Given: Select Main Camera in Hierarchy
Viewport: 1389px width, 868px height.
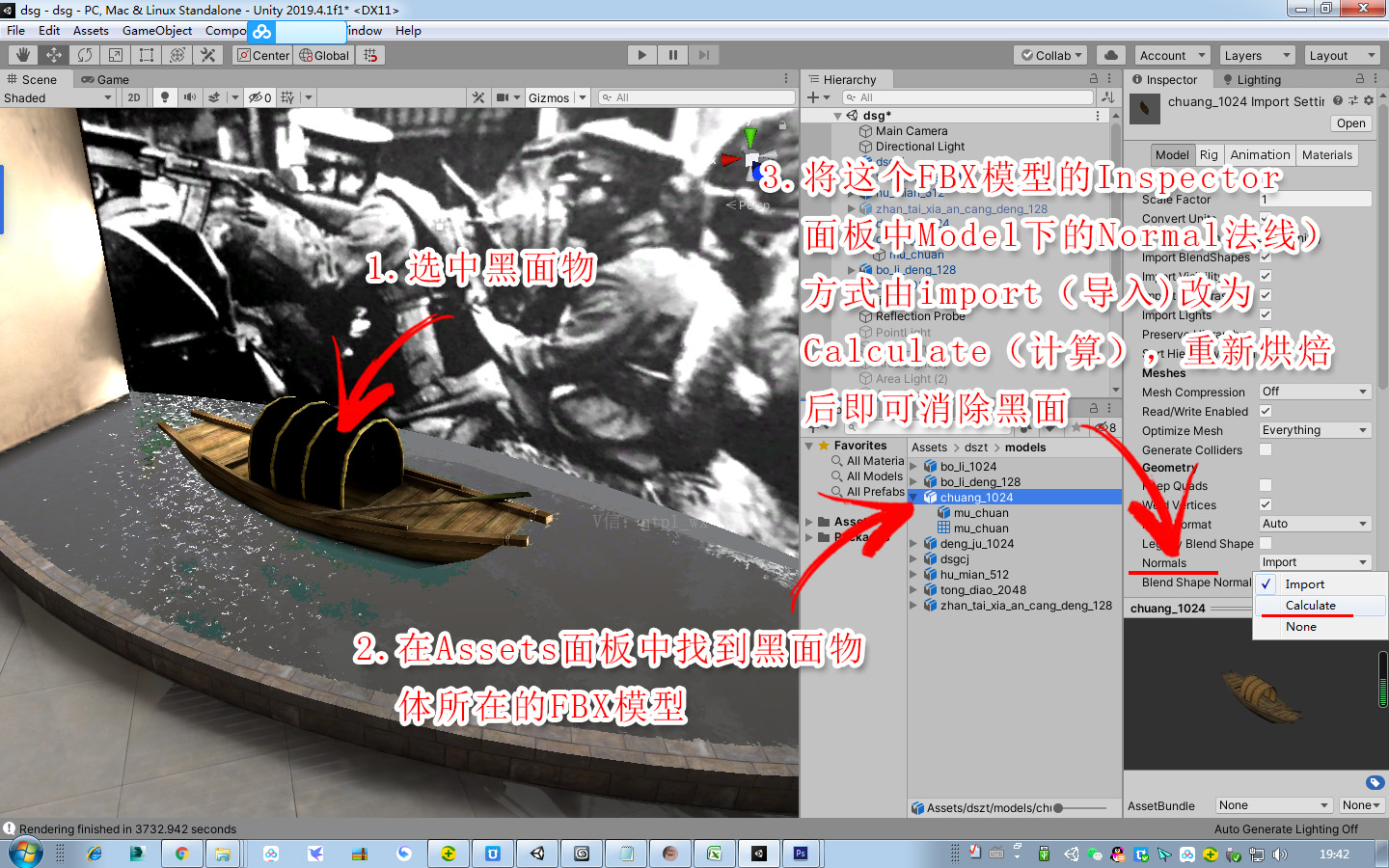Looking at the screenshot, I should point(912,131).
